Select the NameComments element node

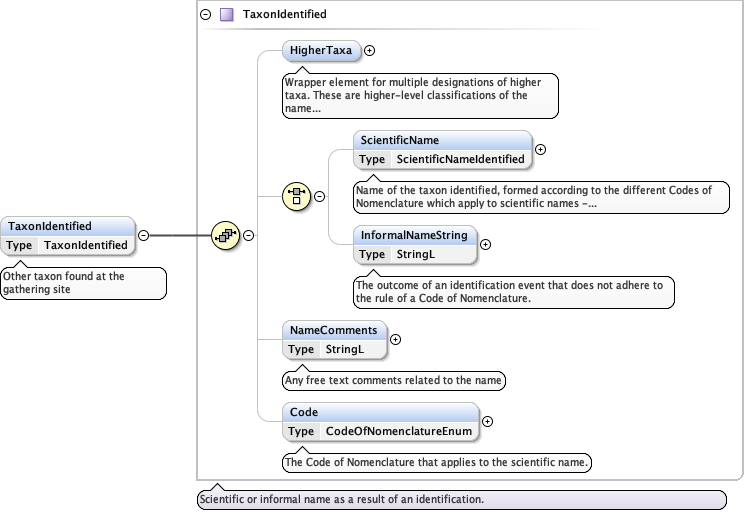coord(333,330)
